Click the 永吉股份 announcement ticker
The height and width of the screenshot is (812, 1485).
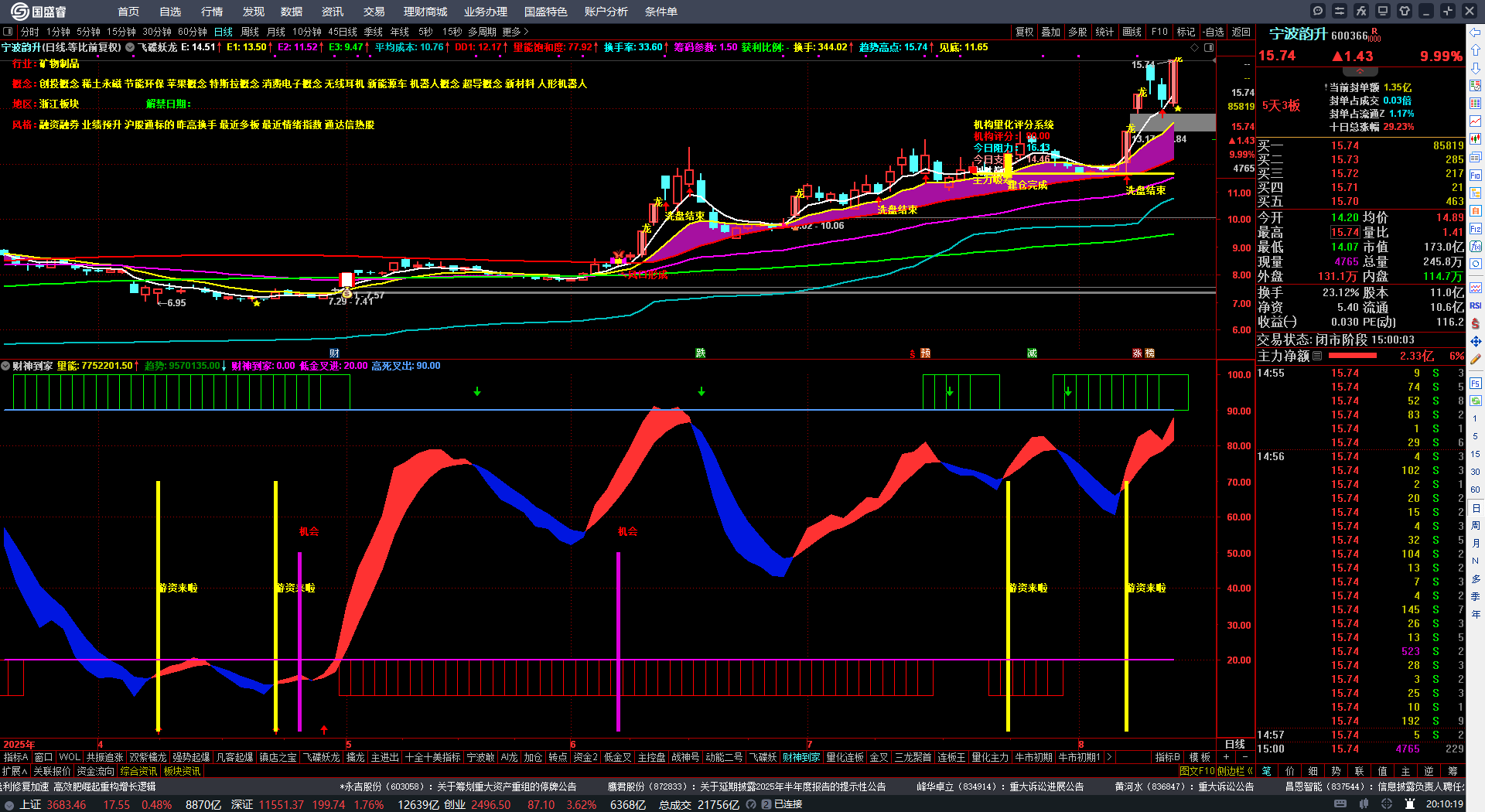(x=458, y=786)
